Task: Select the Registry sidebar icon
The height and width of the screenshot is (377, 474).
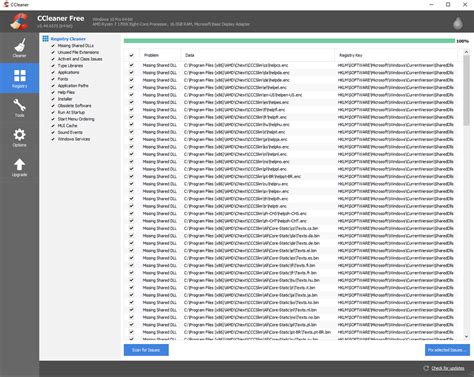Action: point(19,78)
